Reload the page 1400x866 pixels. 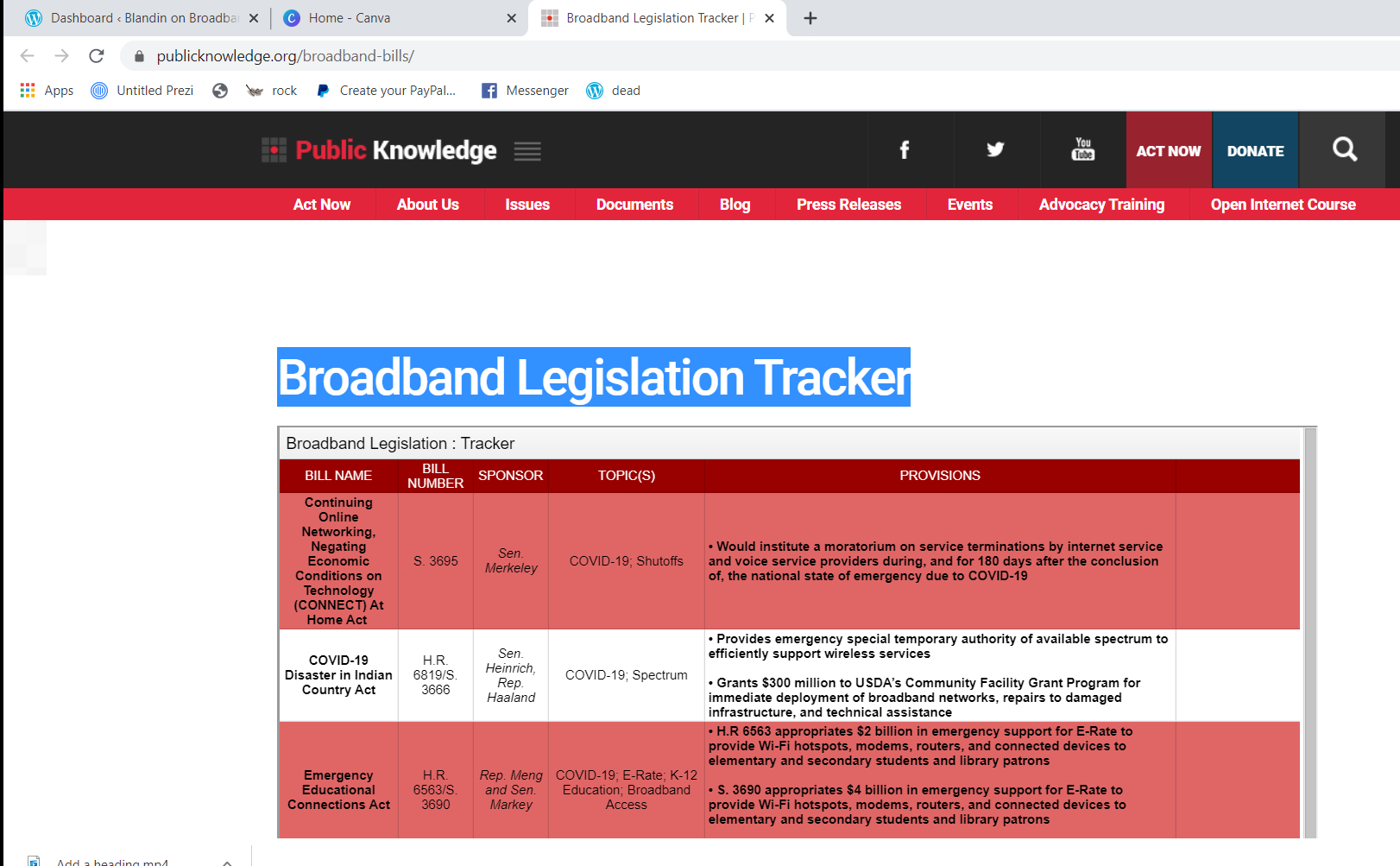[97, 56]
